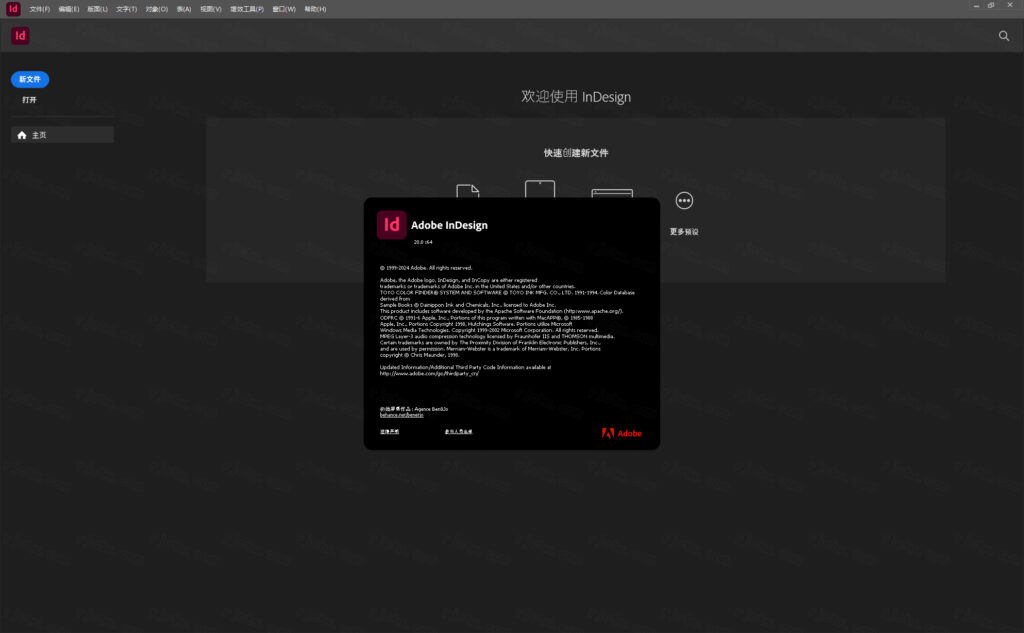
Task: Click the InDesign icon inside the splash dialog
Action: 391,224
